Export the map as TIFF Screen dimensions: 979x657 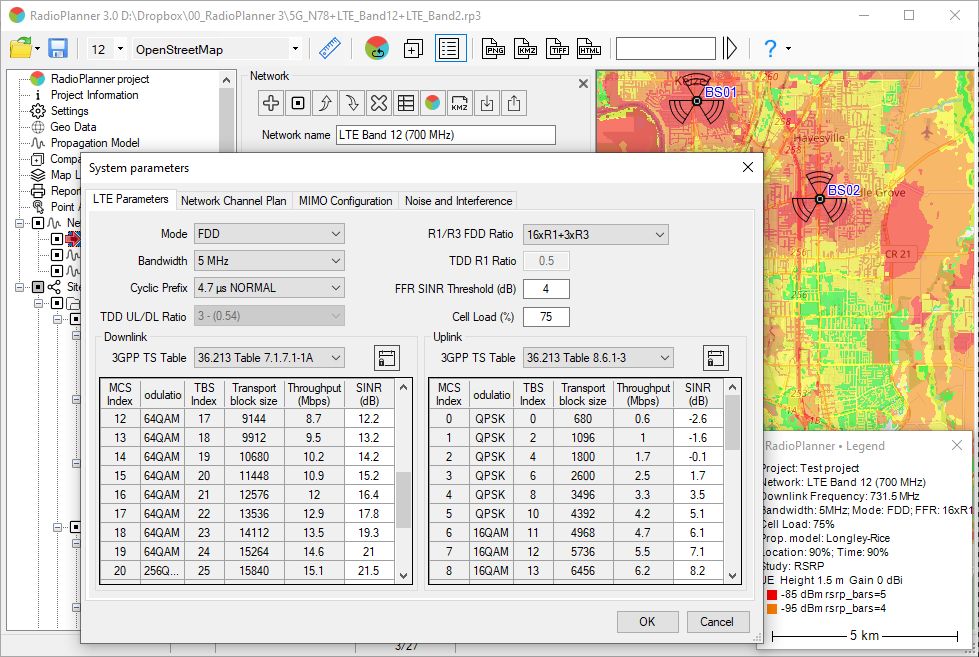pos(558,48)
